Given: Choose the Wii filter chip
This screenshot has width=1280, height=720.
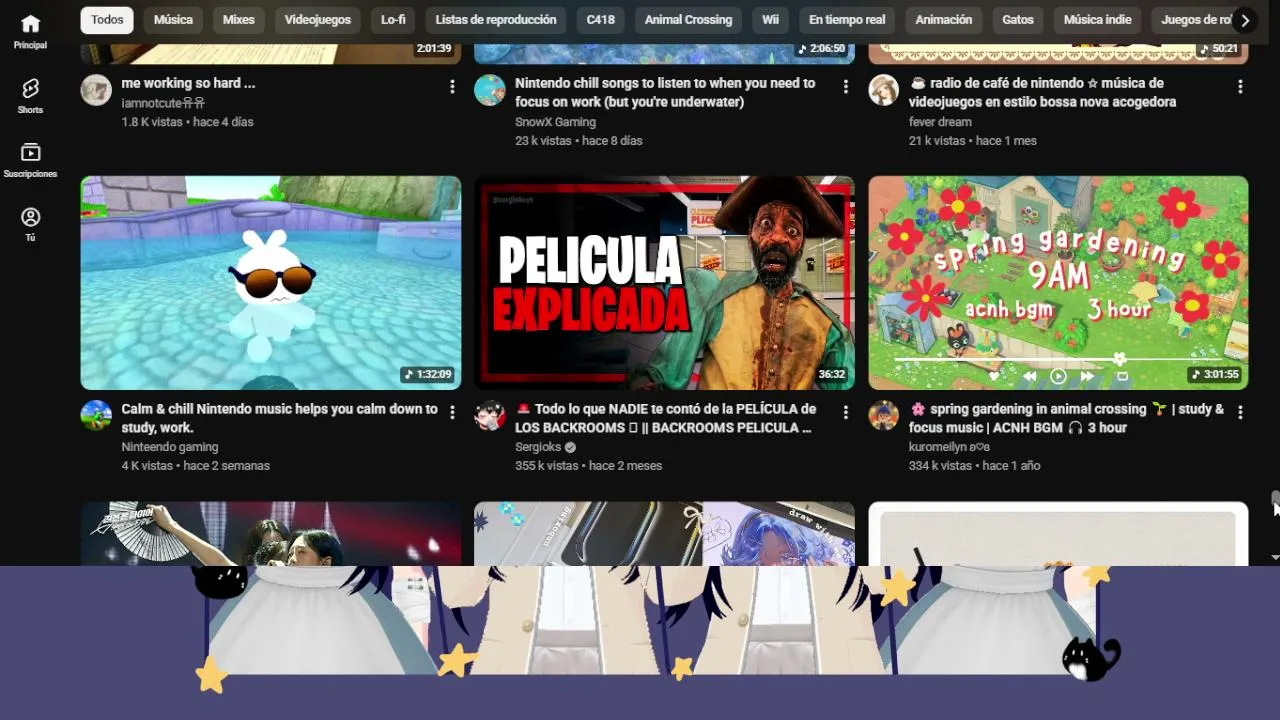Looking at the screenshot, I should [770, 20].
